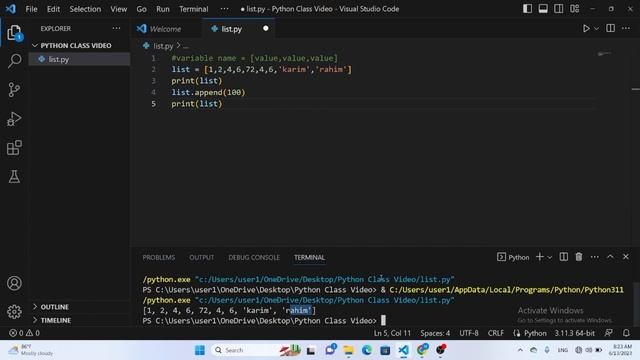The width and height of the screenshot is (640, 360).
Task: Open the Terminal menu
Action: (193, 9)
